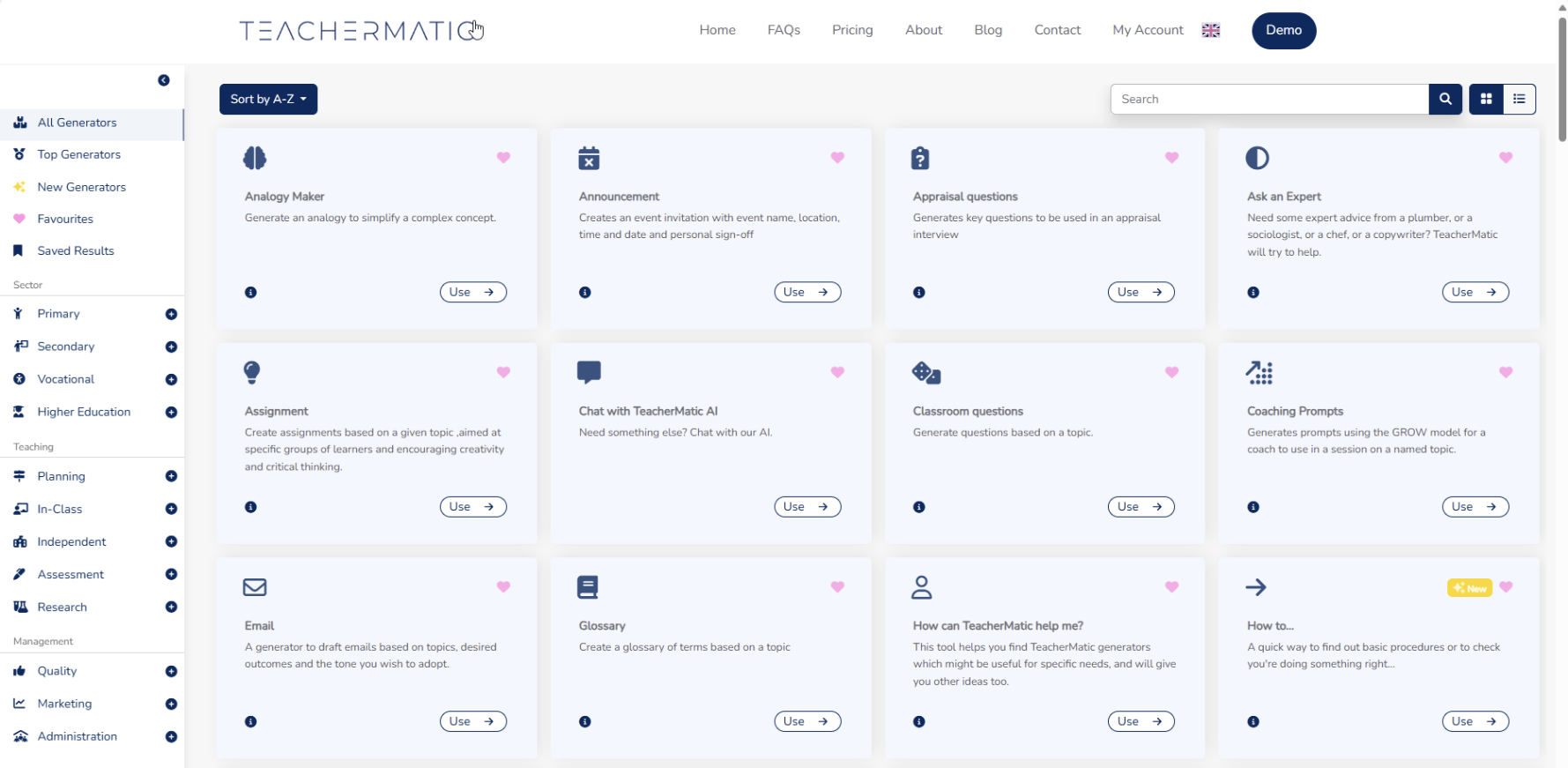Toggle favourite heart on Coaching Prompts
1568x768 pixels.
point(1505,372)
